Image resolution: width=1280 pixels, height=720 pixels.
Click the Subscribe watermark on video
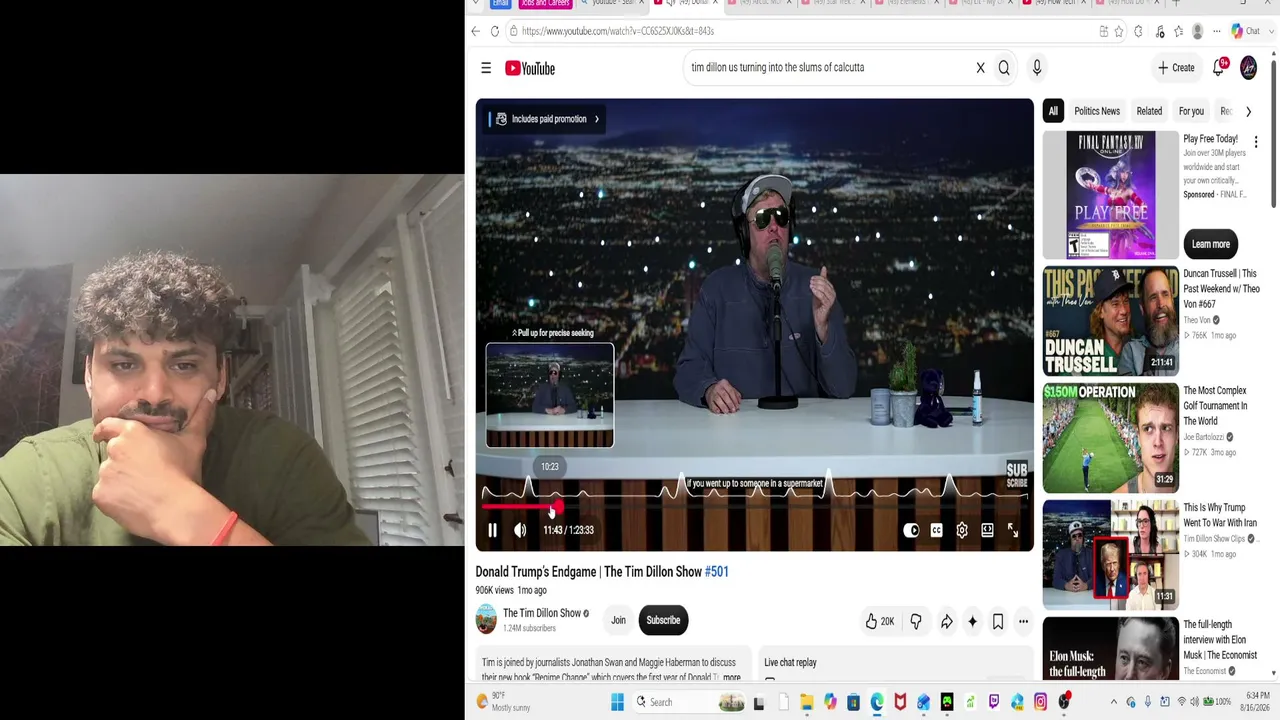coord(1016,475)
